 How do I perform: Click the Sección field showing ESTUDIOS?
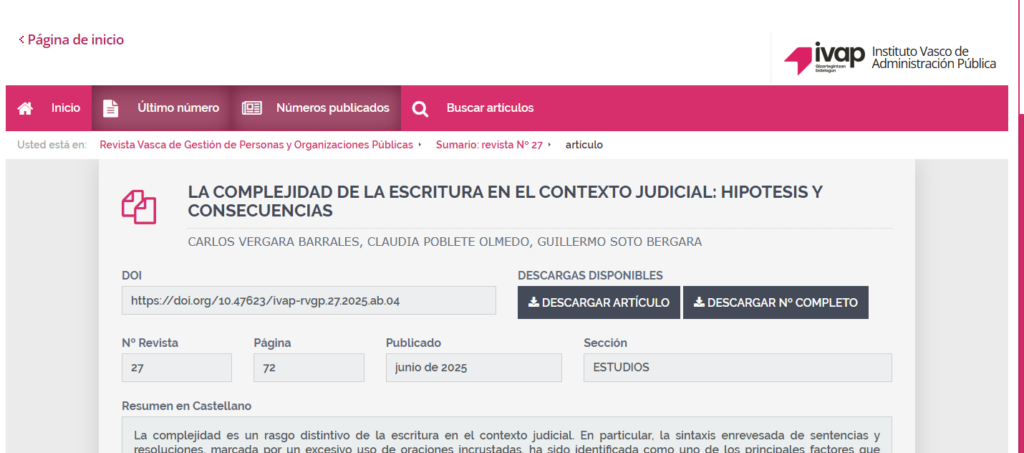tap(737, 367)
